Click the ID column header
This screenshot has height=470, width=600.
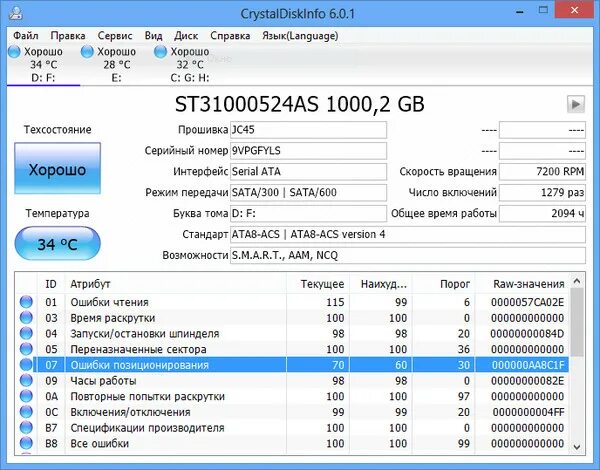(51, 284)
